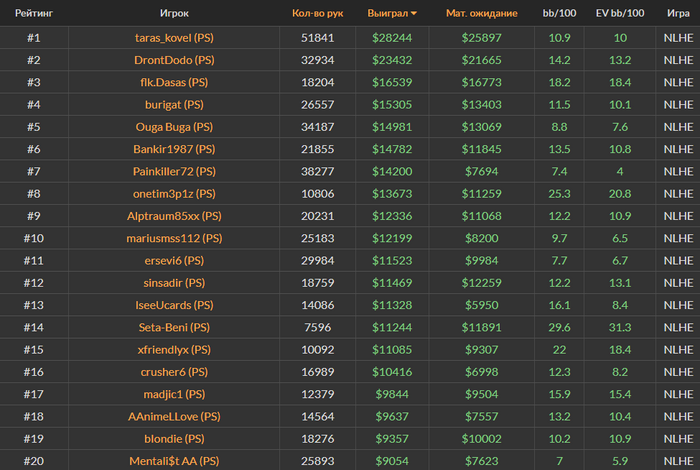Screen dimensions: 700x470
Task: Sort table by Кол-во рук column
Action: pyautogui.click(x=317, y=13)
